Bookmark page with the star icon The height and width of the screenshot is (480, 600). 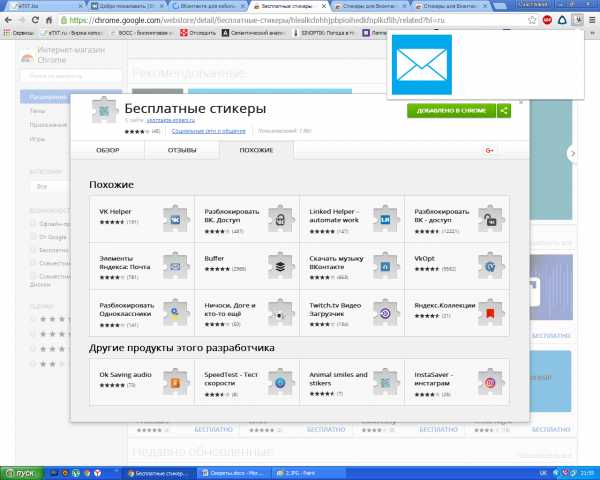532,20
